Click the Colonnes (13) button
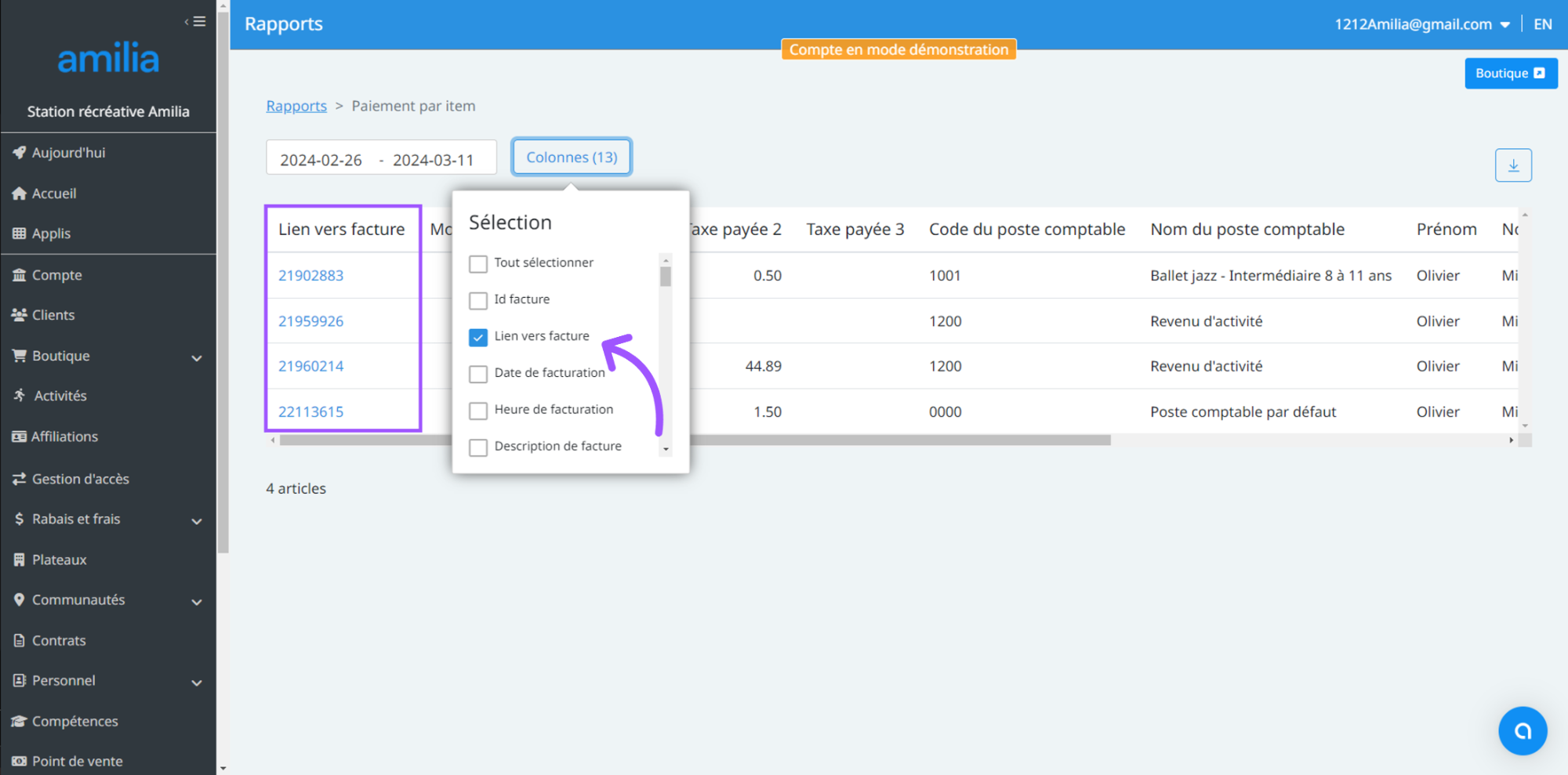This screenshot has height=775, width=1568. (572, 158)
